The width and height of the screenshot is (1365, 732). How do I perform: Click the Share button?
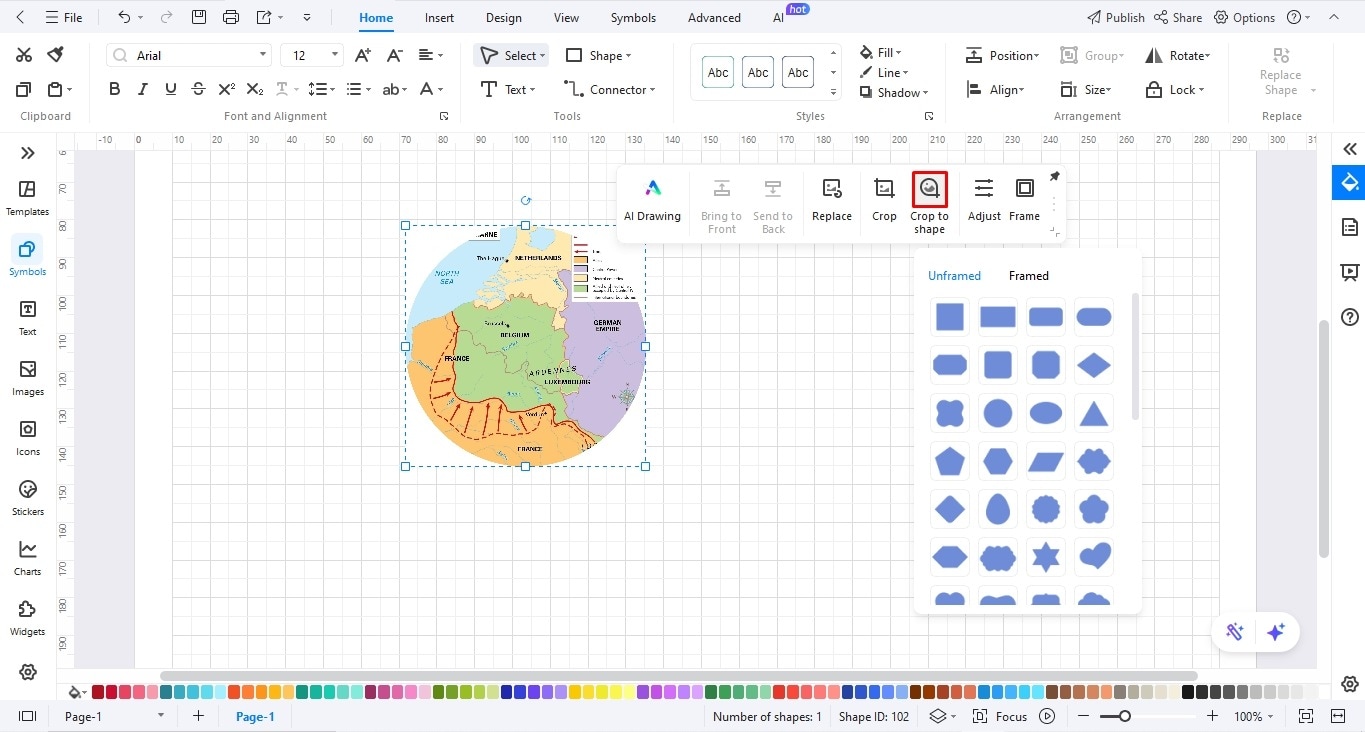click(1178, 17)
